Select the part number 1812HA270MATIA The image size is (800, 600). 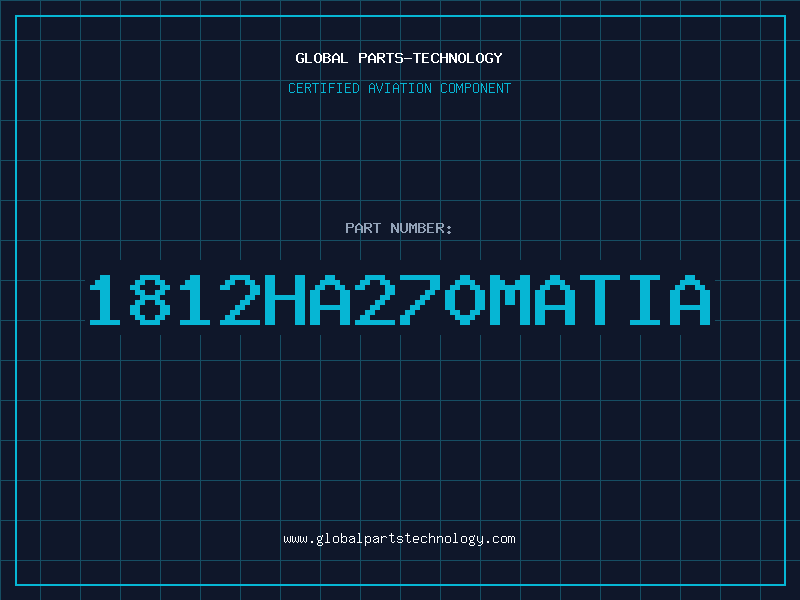tap(400, 300)
